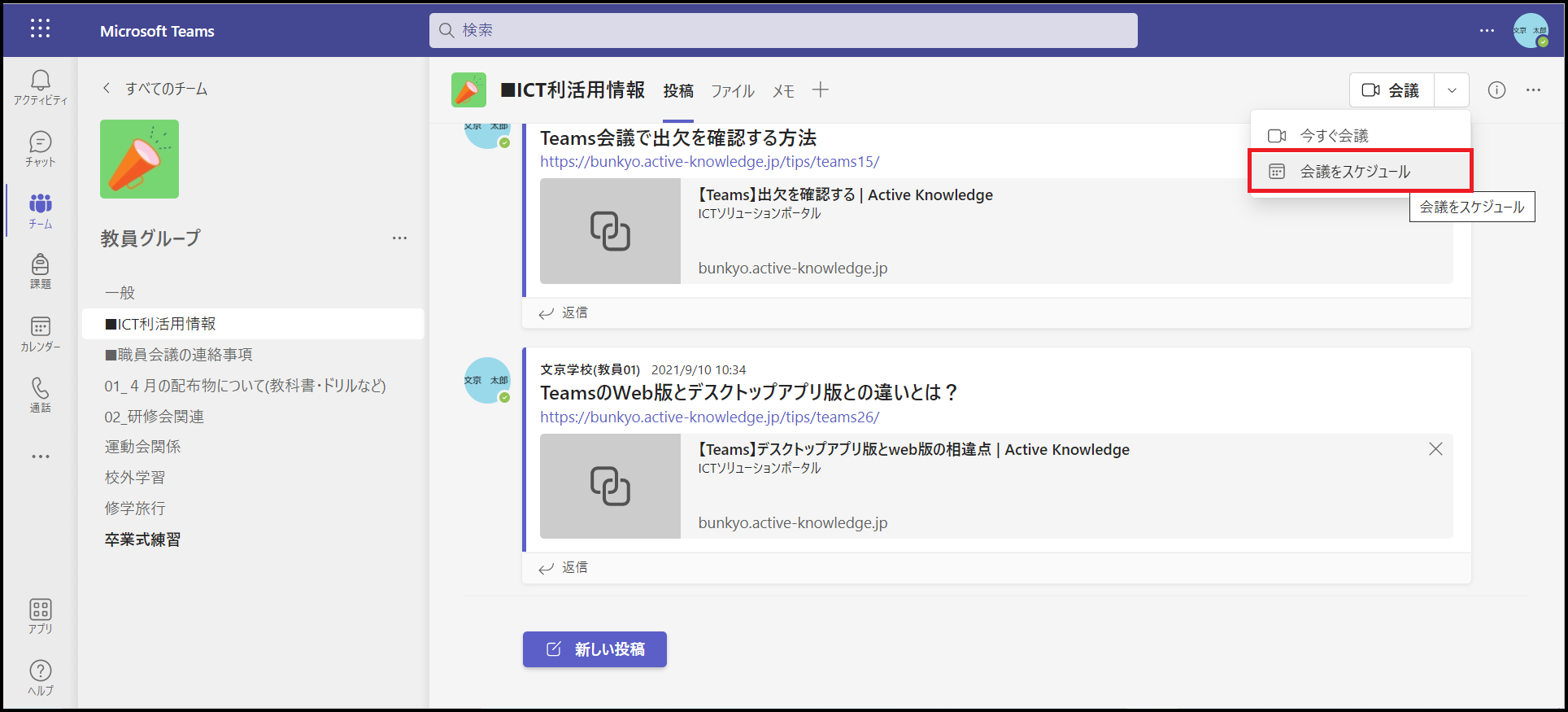
Task: Go back to すべてのチーム
Action: 155,89
